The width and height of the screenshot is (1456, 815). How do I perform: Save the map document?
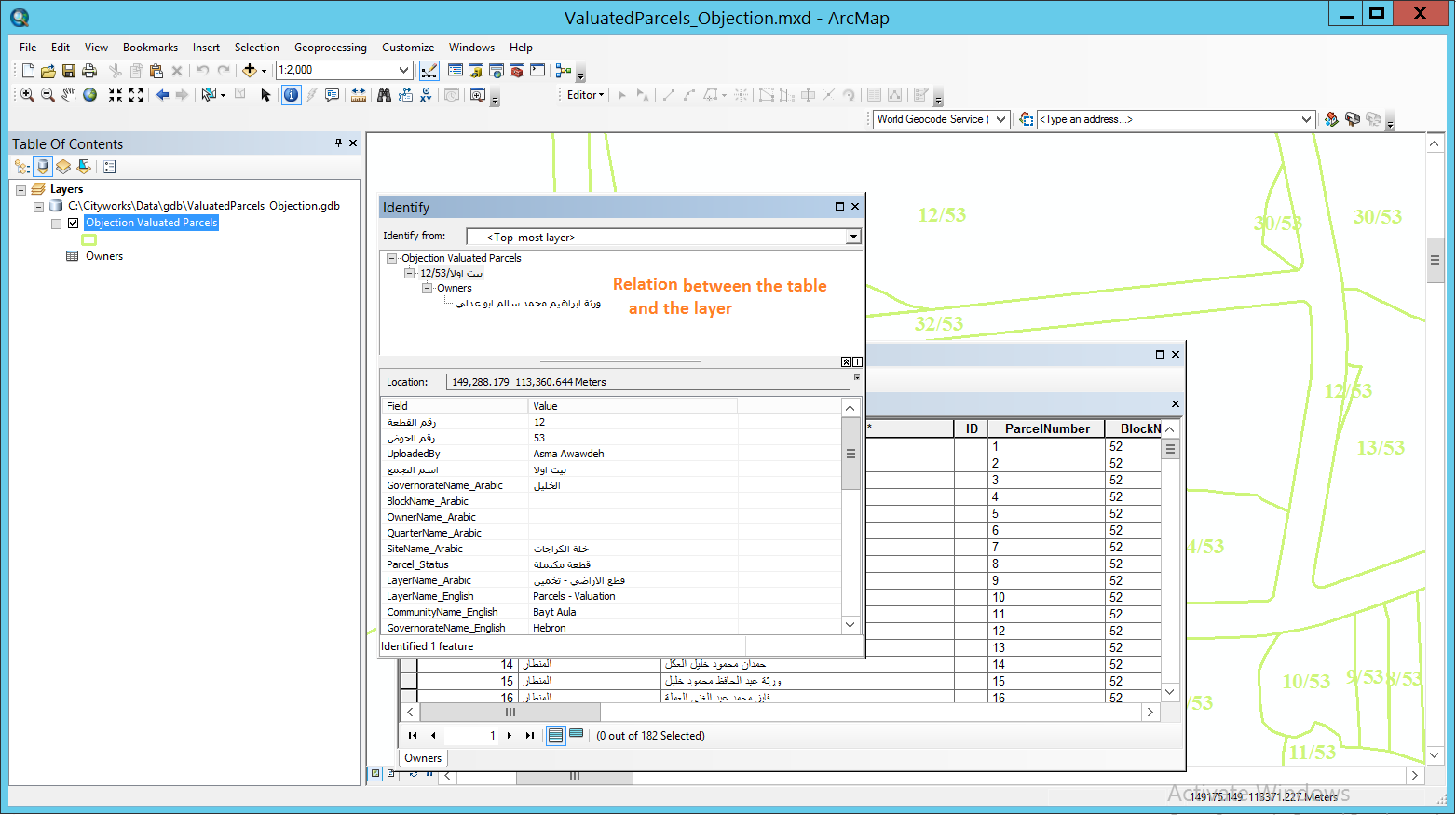click(69, 71)
